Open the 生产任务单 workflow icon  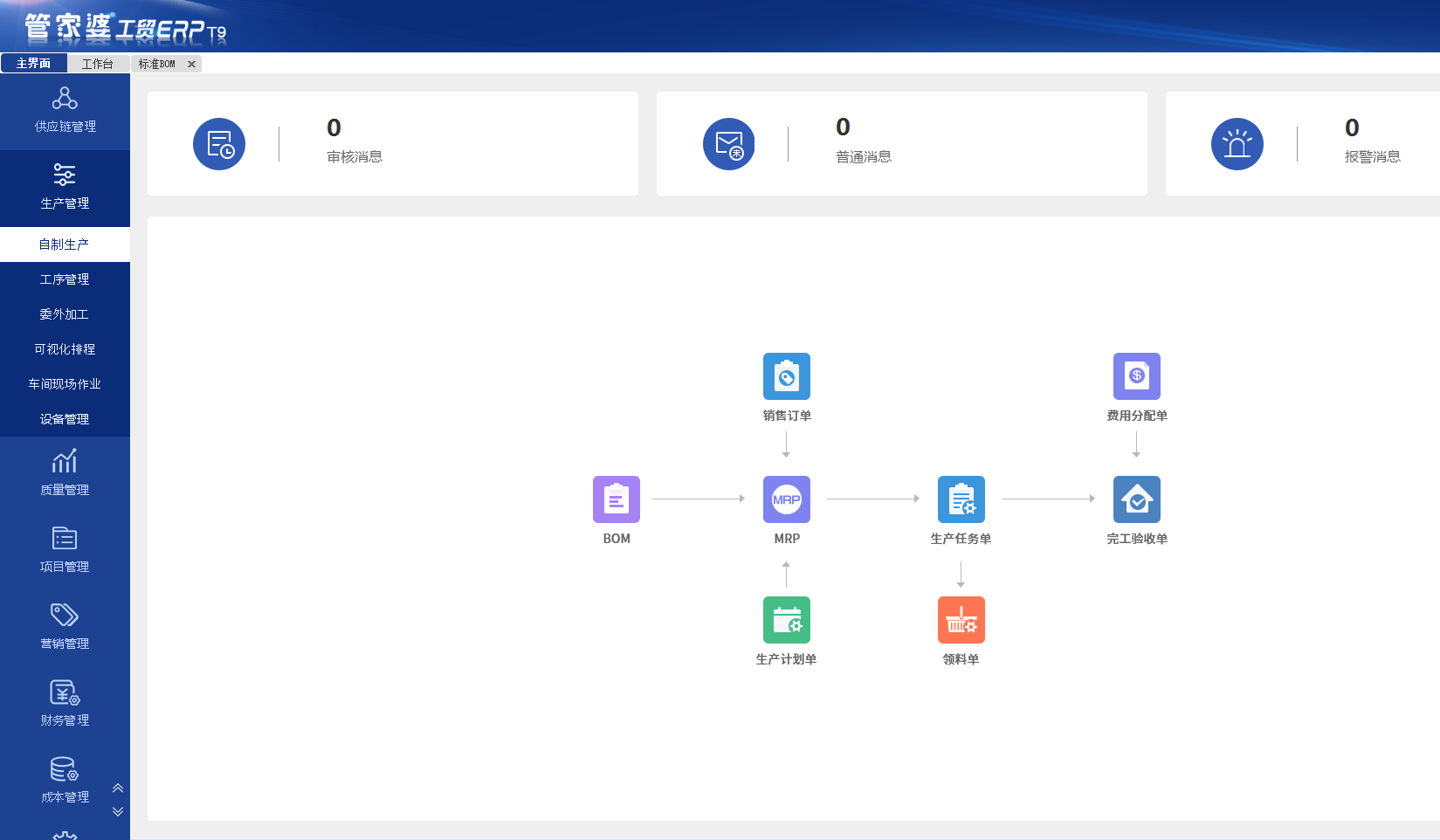[961, 499]
